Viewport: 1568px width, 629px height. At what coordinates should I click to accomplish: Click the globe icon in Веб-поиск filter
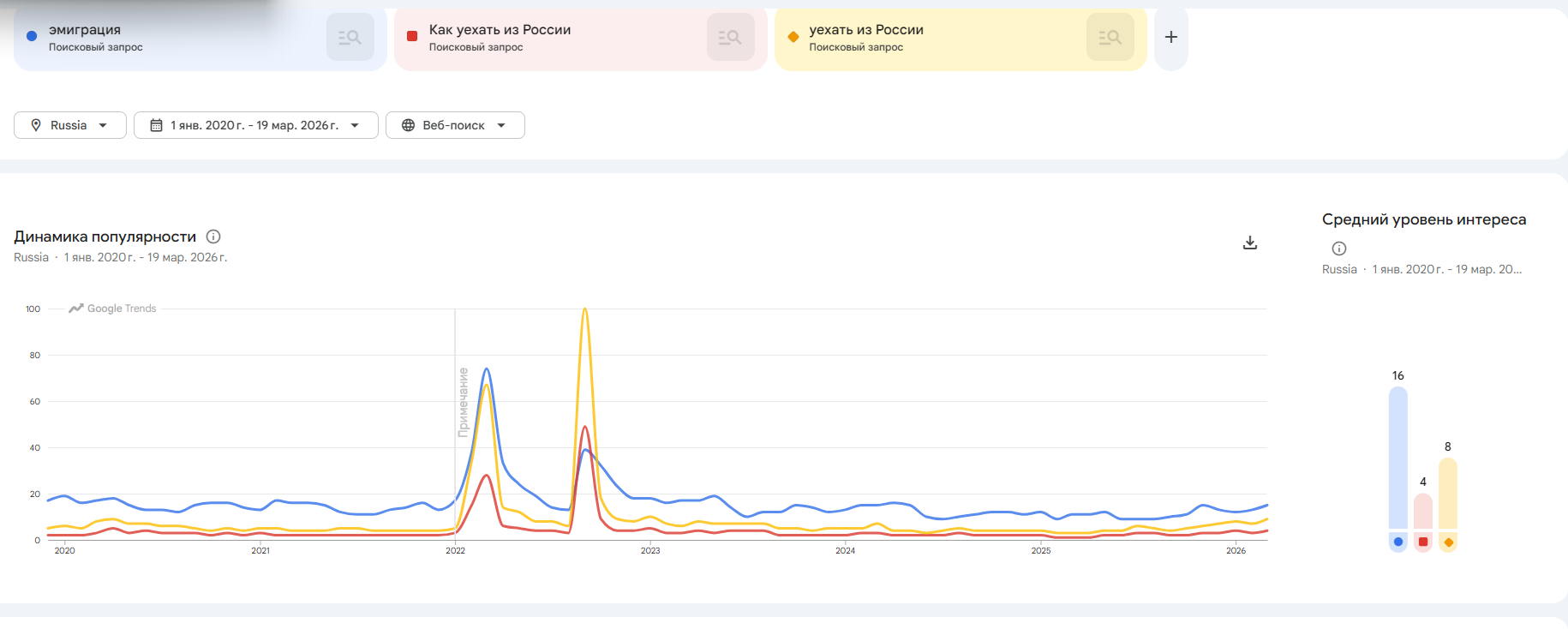point(409,125)
